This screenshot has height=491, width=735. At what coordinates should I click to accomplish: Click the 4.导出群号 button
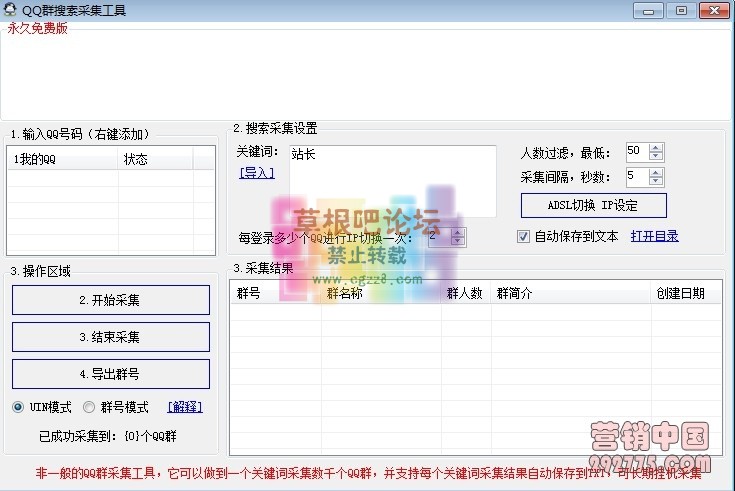(x=111, y=374)
